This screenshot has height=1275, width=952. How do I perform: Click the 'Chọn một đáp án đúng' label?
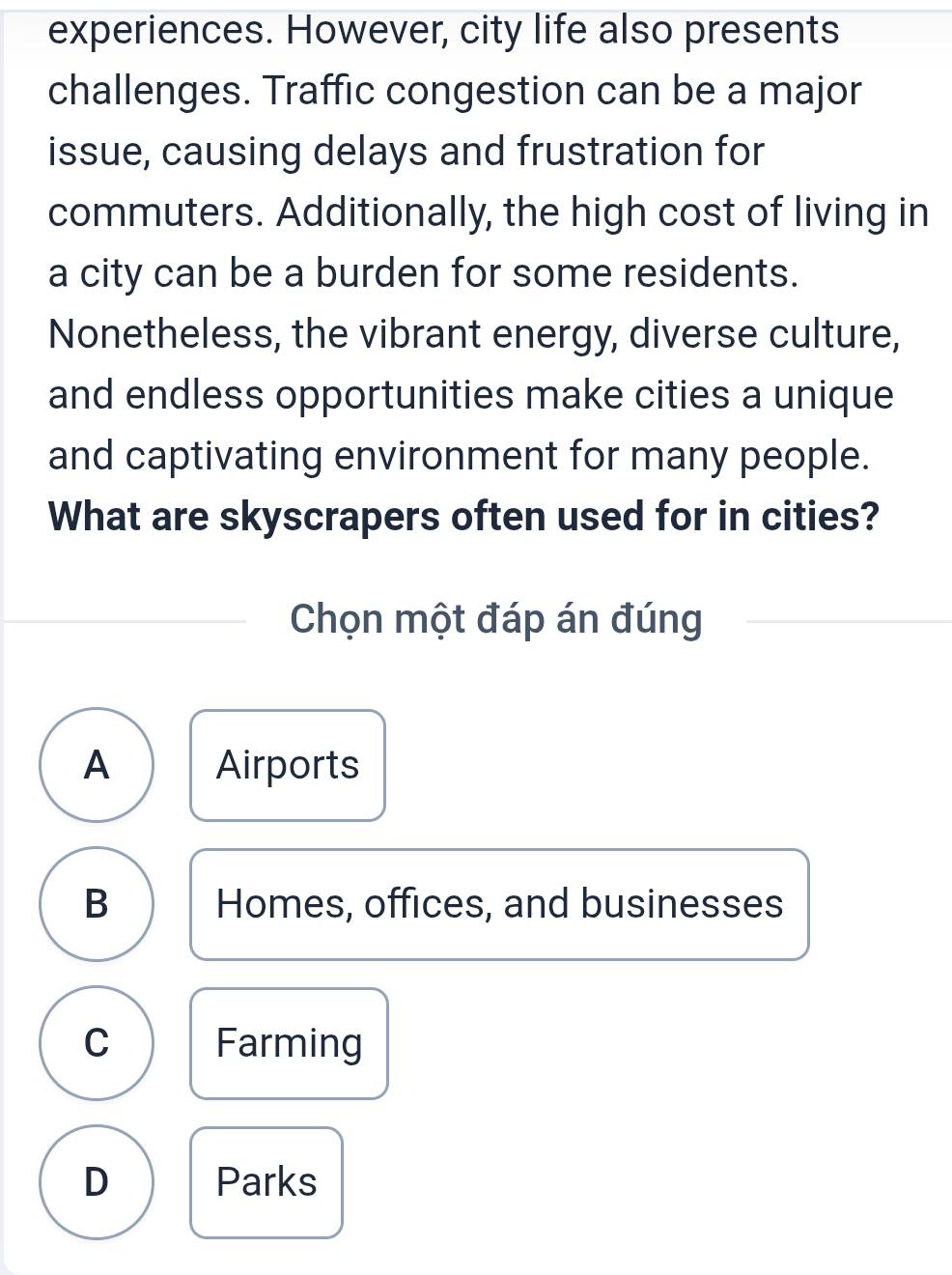[496, 620]
